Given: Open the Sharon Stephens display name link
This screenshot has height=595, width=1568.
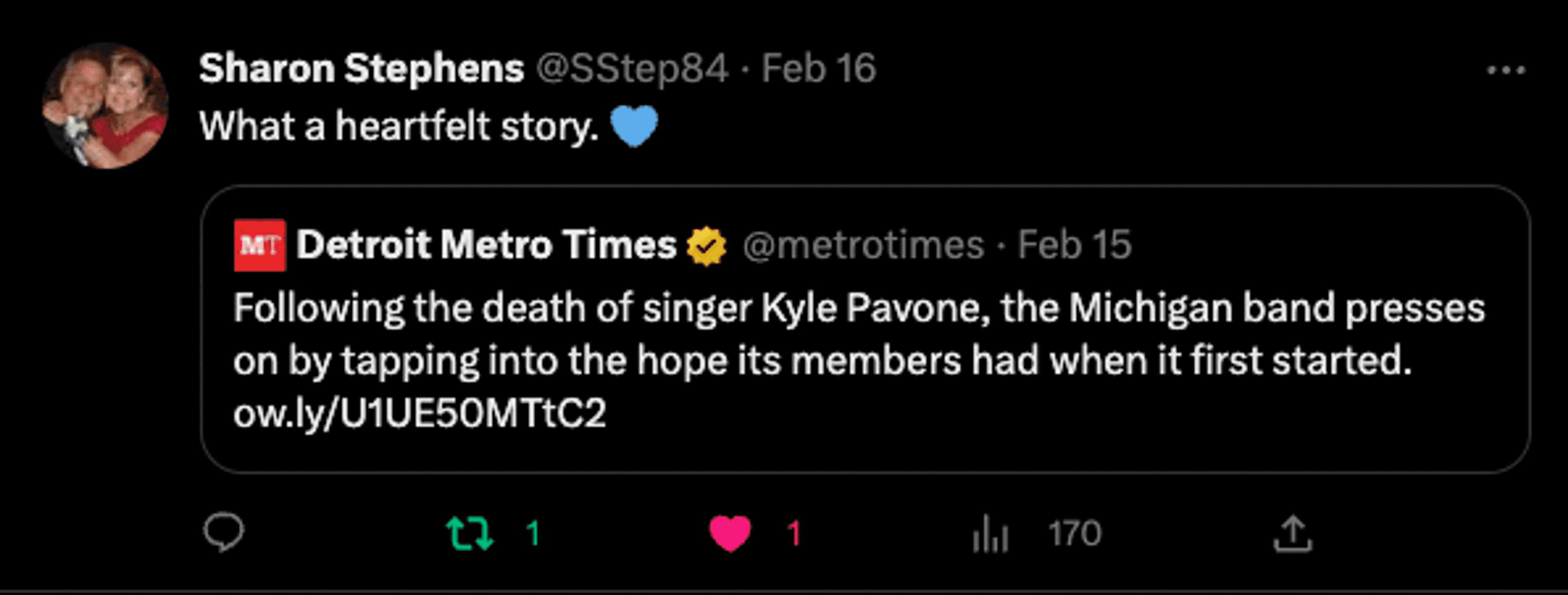Looking at the screenshot, I should [361, 68].
